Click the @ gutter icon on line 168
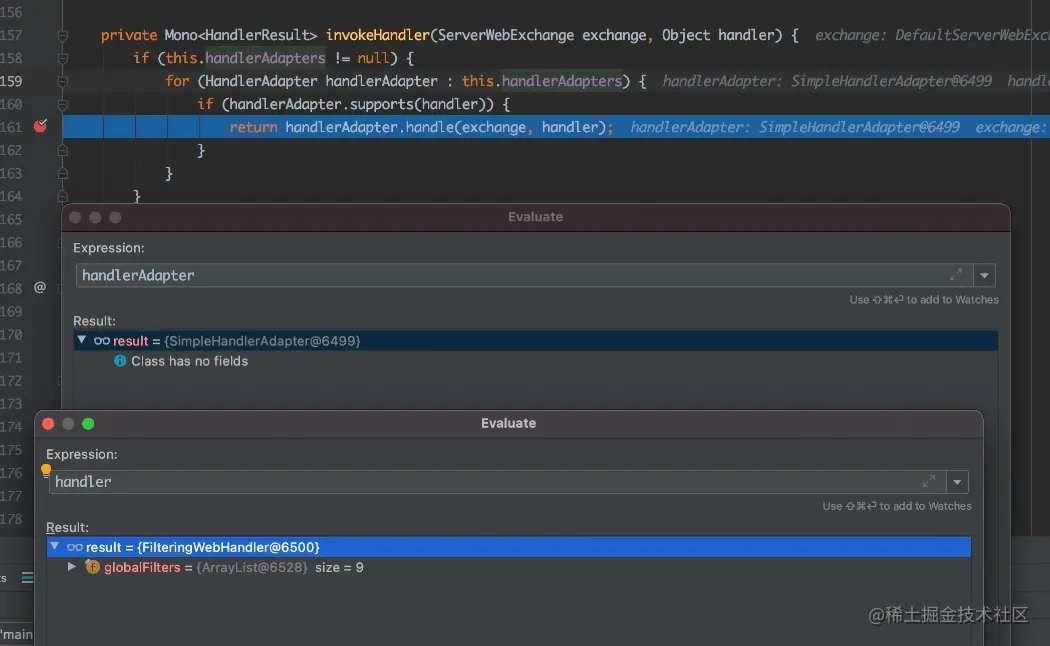Viewport: 1050px width, 646px height. 40,287
